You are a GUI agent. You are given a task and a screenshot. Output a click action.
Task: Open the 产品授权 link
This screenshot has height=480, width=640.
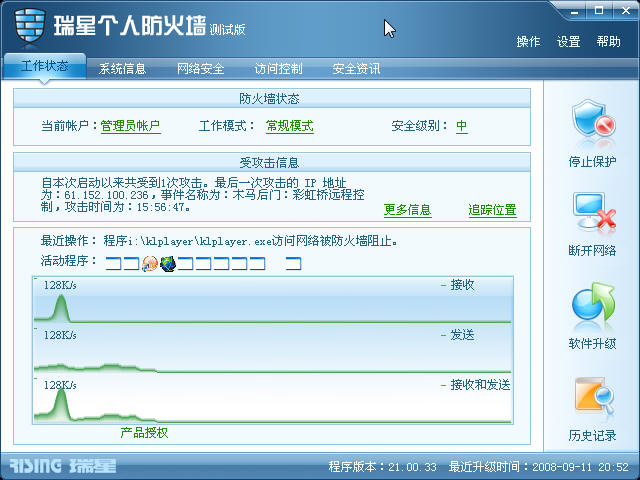pyautogui.click(x=144, y=433)
